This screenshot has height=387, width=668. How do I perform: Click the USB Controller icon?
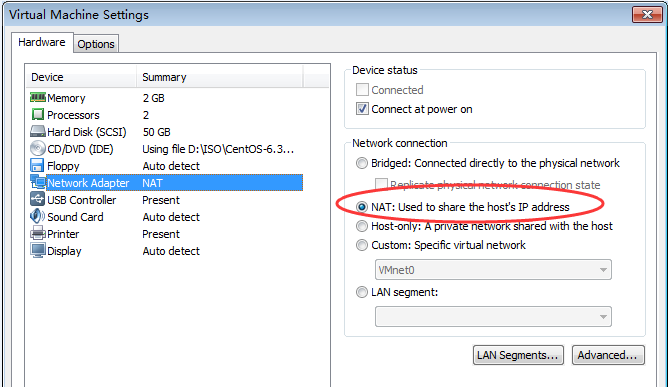[x=37, y=199]
